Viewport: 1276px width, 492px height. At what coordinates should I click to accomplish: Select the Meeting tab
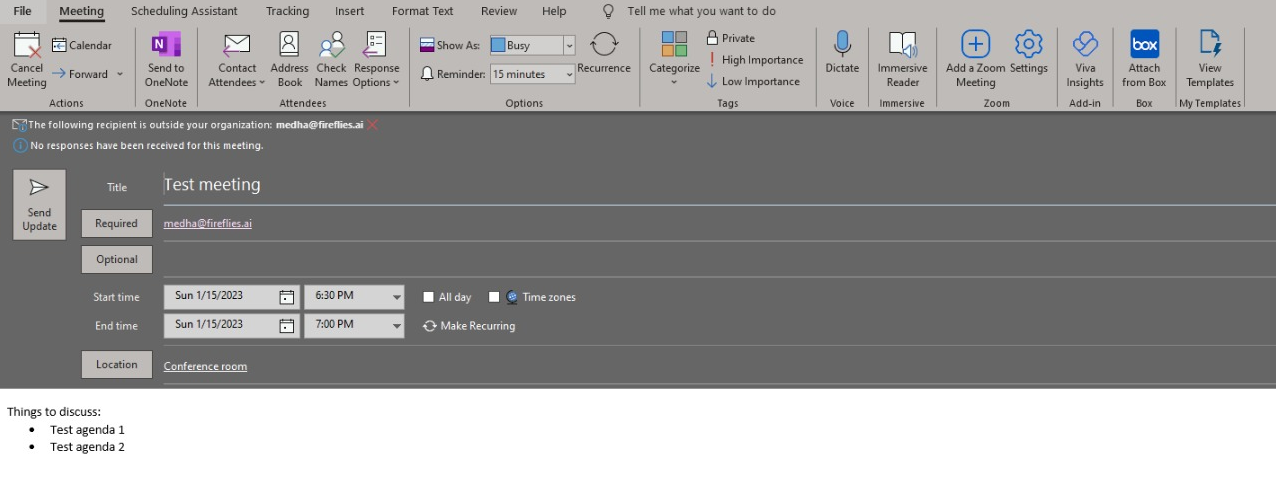click(x=81, y=11)
